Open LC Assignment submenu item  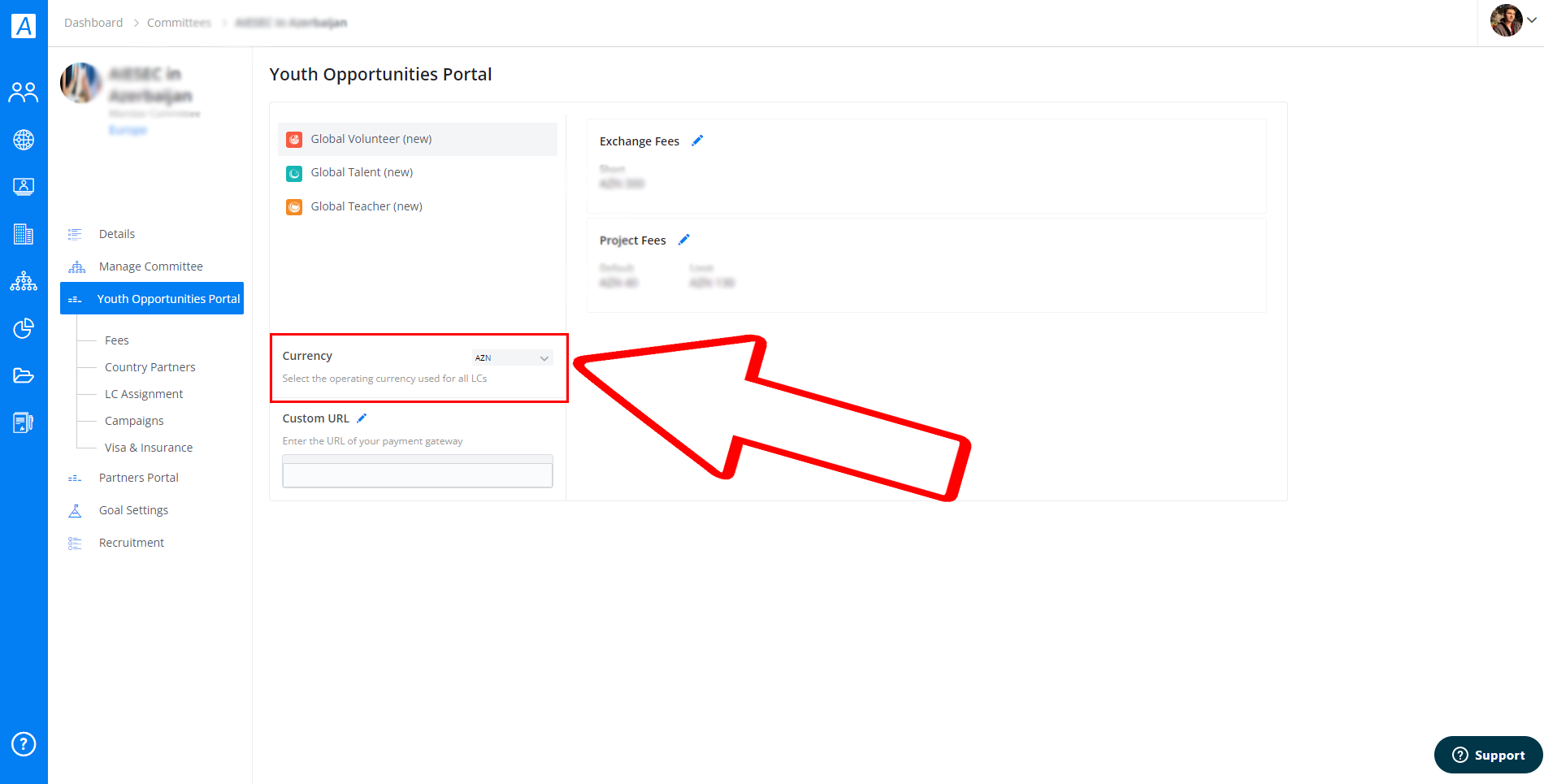tap(144, 394)
